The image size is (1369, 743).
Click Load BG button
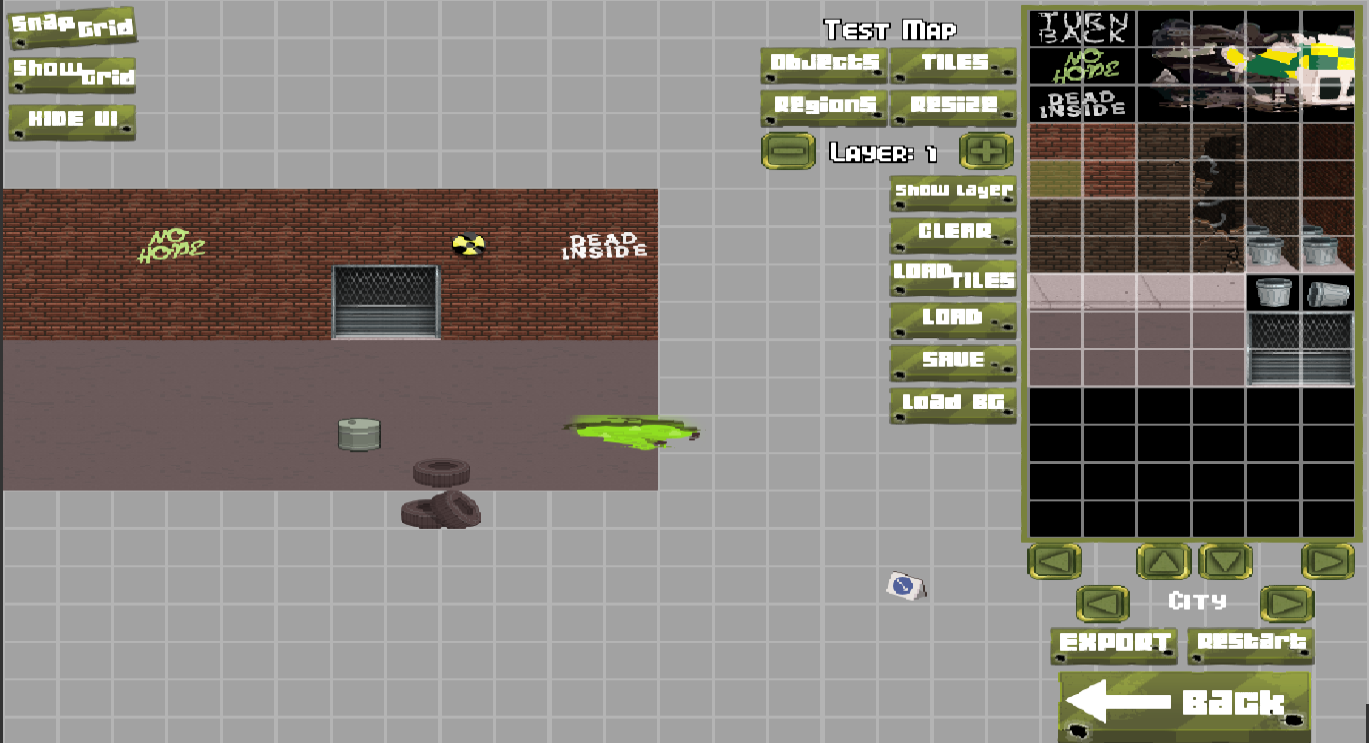point(953,405)
